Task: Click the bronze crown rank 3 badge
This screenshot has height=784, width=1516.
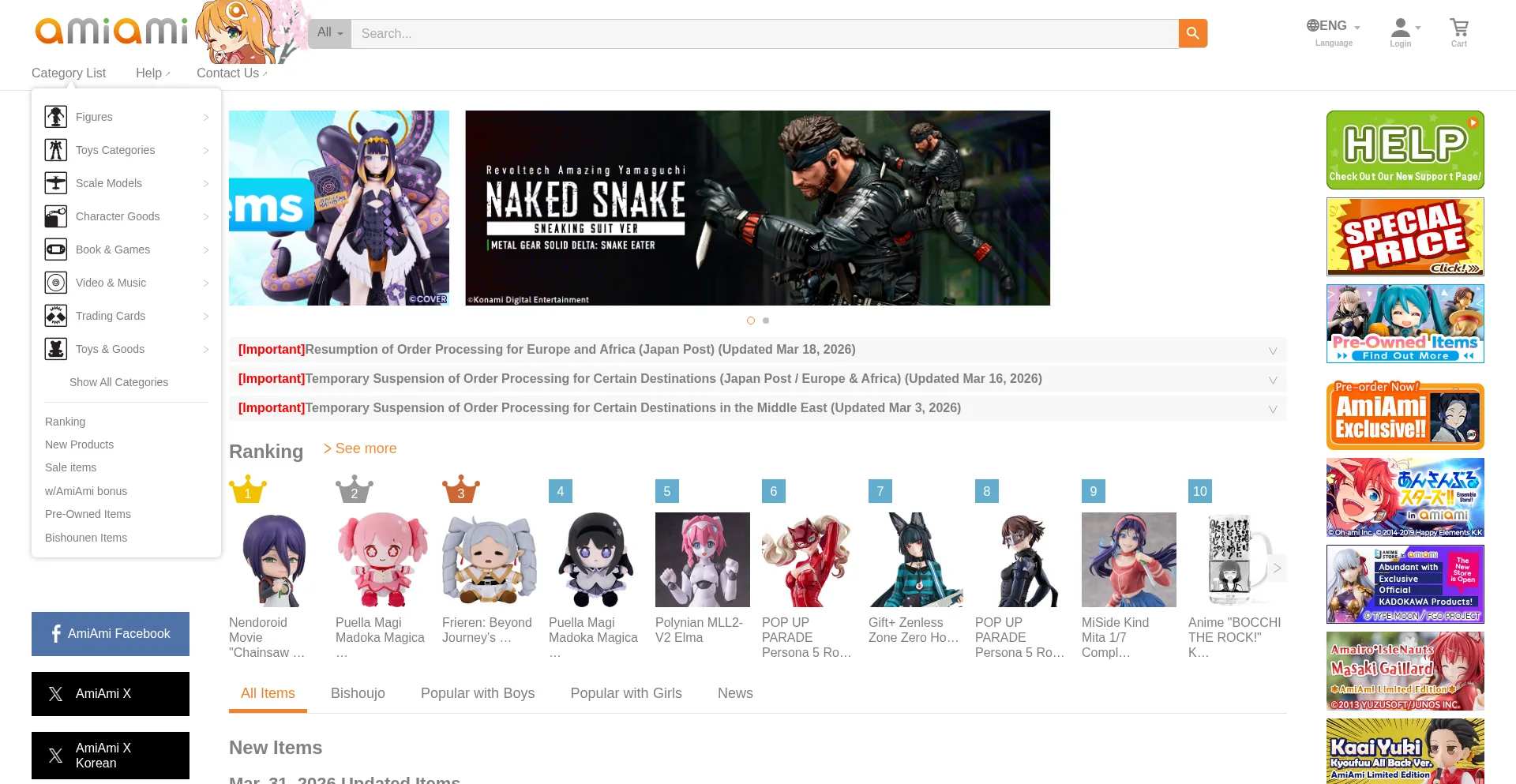Action: (x=461, y=490)
